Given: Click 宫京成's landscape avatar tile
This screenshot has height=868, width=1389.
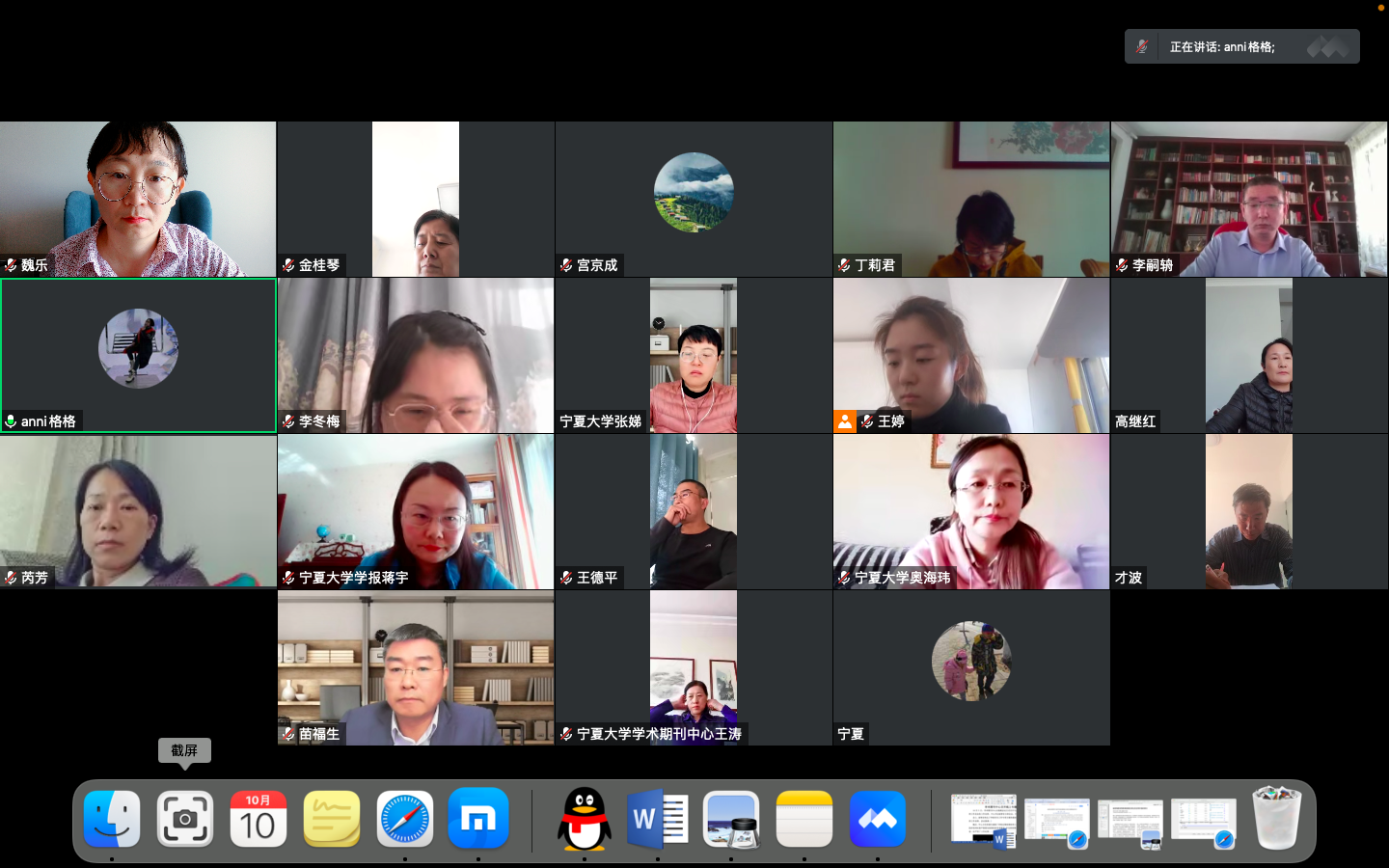Looking at the screenshot, I should pos(694,192).
